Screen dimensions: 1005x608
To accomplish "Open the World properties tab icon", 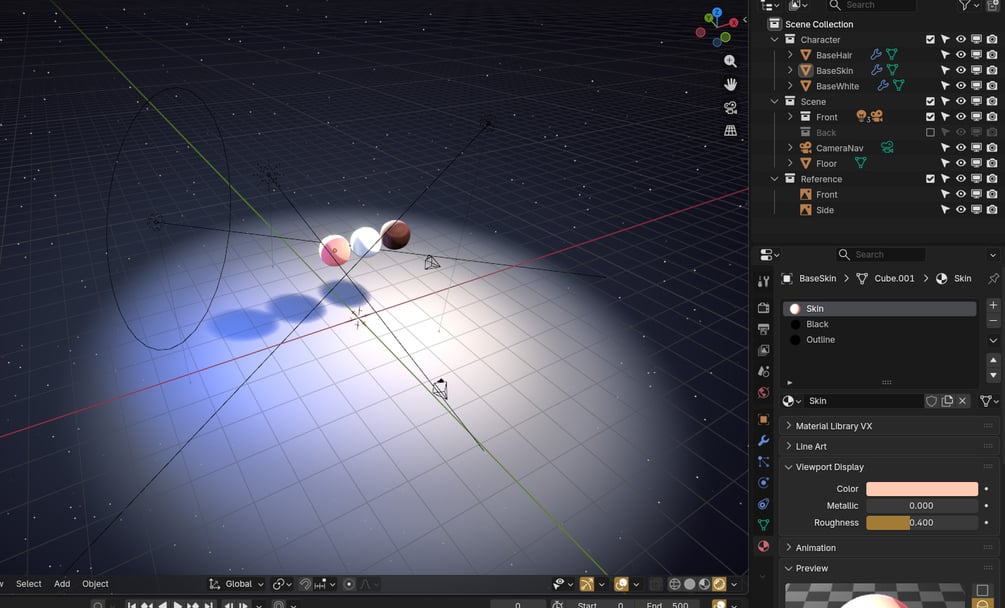I will click(x=763, y=393).
